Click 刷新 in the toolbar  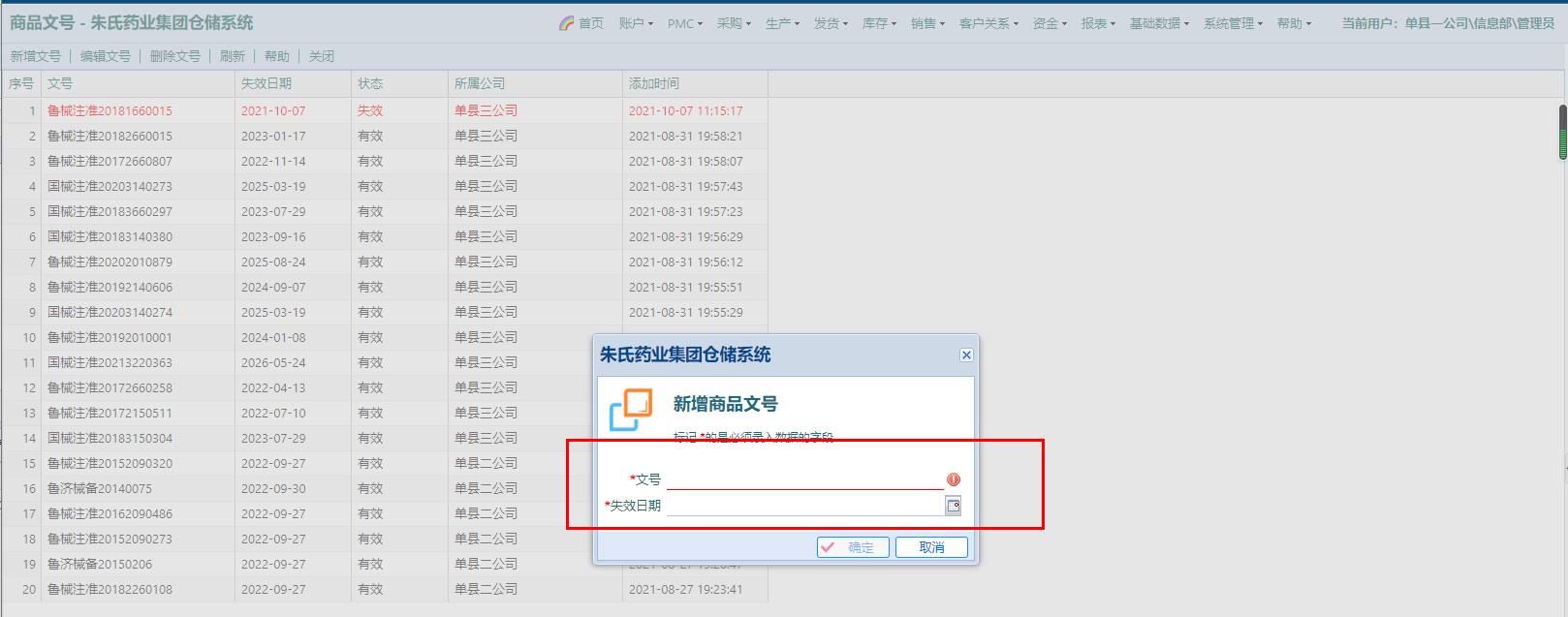point(233,56)
